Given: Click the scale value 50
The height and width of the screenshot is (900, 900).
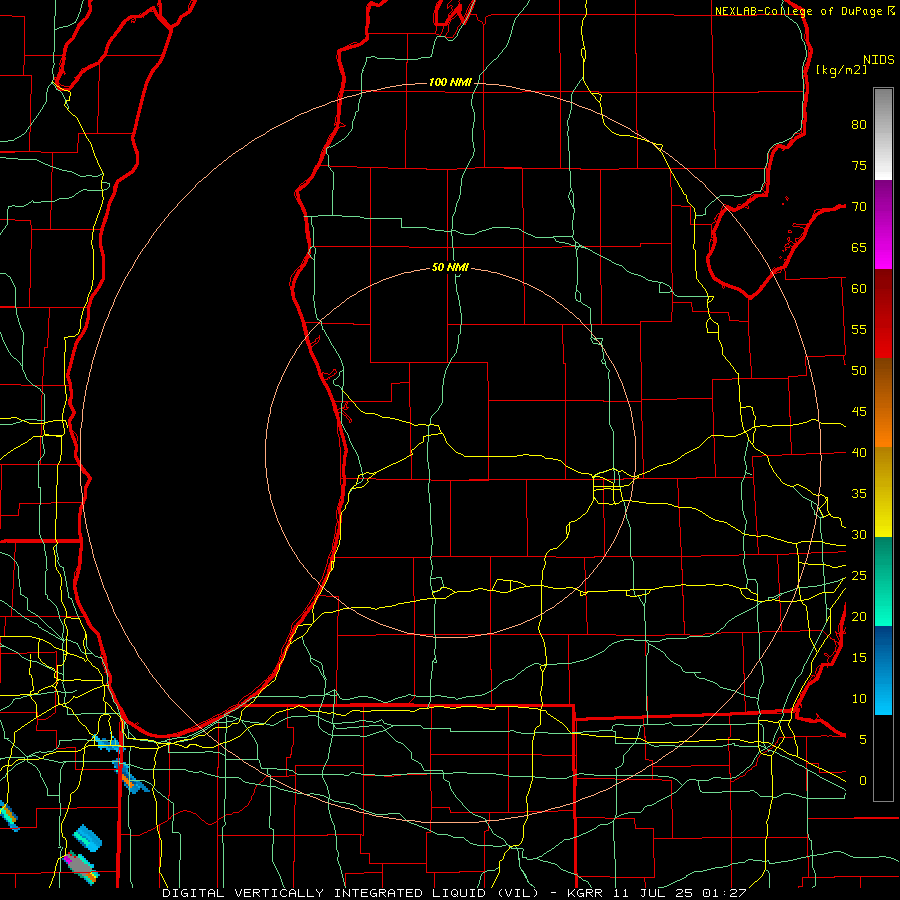Looking at the screenshot, I should [859, 370].
